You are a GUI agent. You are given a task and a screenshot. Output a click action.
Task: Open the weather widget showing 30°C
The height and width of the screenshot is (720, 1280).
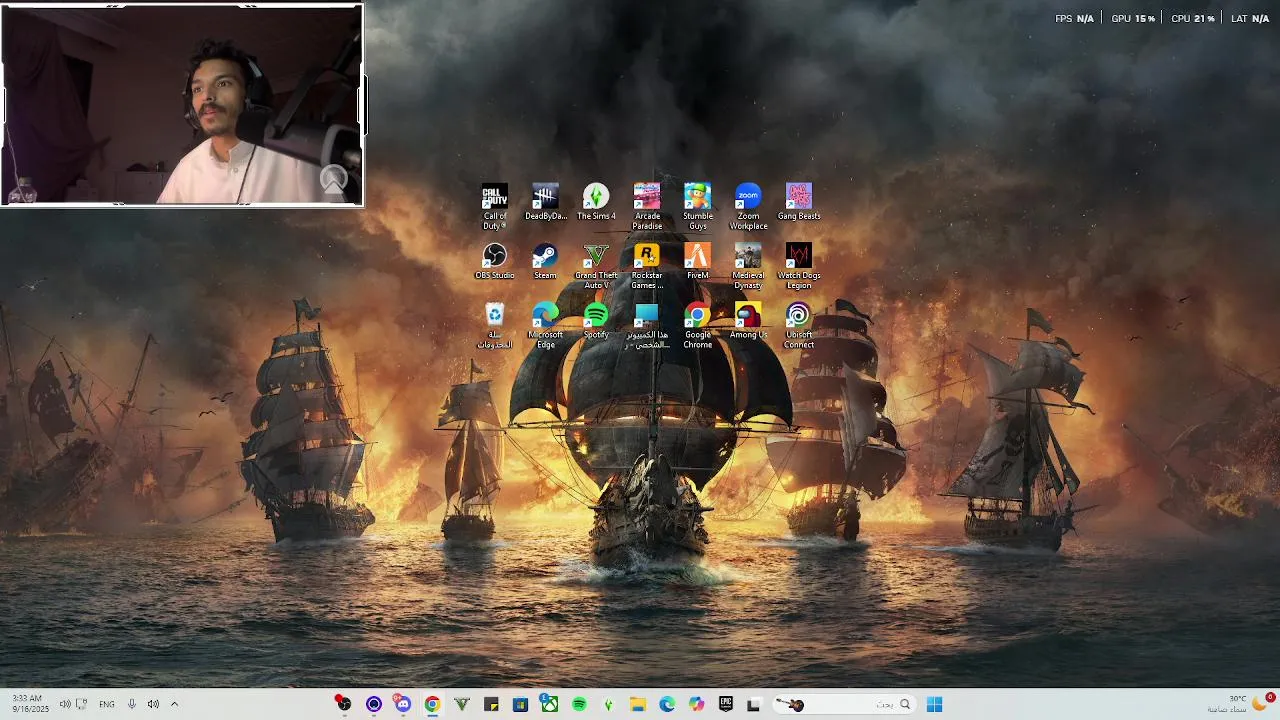[x=1241, y=704]
